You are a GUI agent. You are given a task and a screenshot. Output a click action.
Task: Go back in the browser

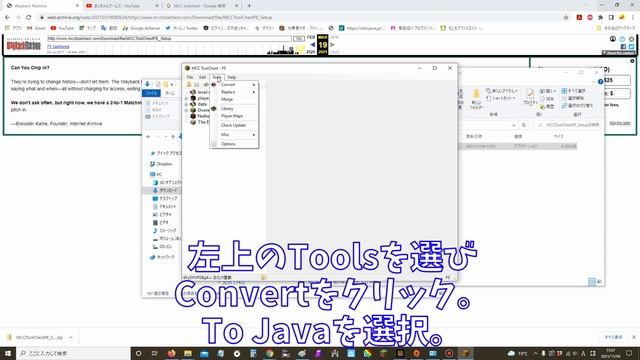click(7, 18)
